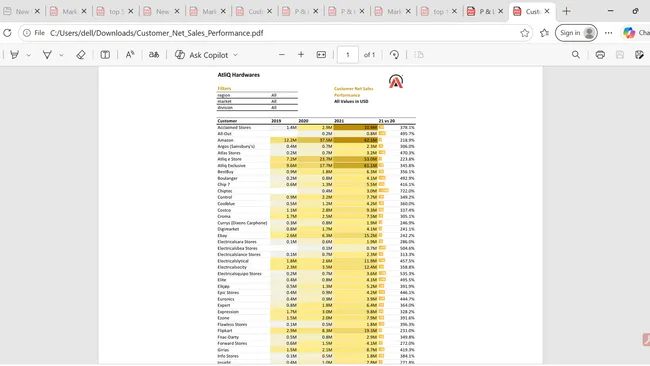Close the 'top 5' tab
This screenshot has height=366, width=650.
[131, 12]
